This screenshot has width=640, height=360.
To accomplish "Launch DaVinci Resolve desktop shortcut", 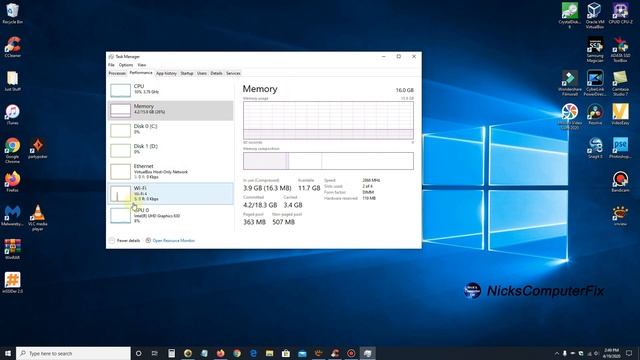I will pyautogui.click(x=595, y=114).
